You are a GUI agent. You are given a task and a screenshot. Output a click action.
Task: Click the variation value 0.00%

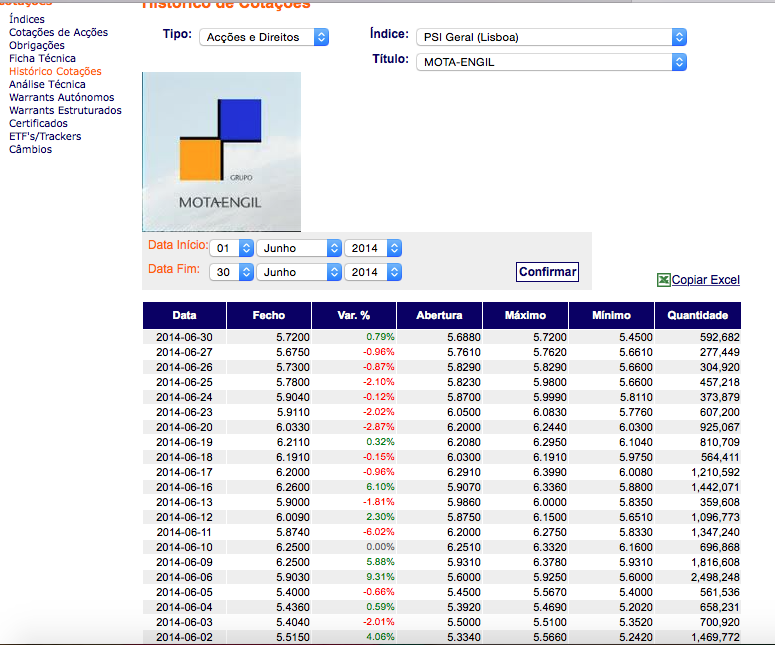point(380,547)
